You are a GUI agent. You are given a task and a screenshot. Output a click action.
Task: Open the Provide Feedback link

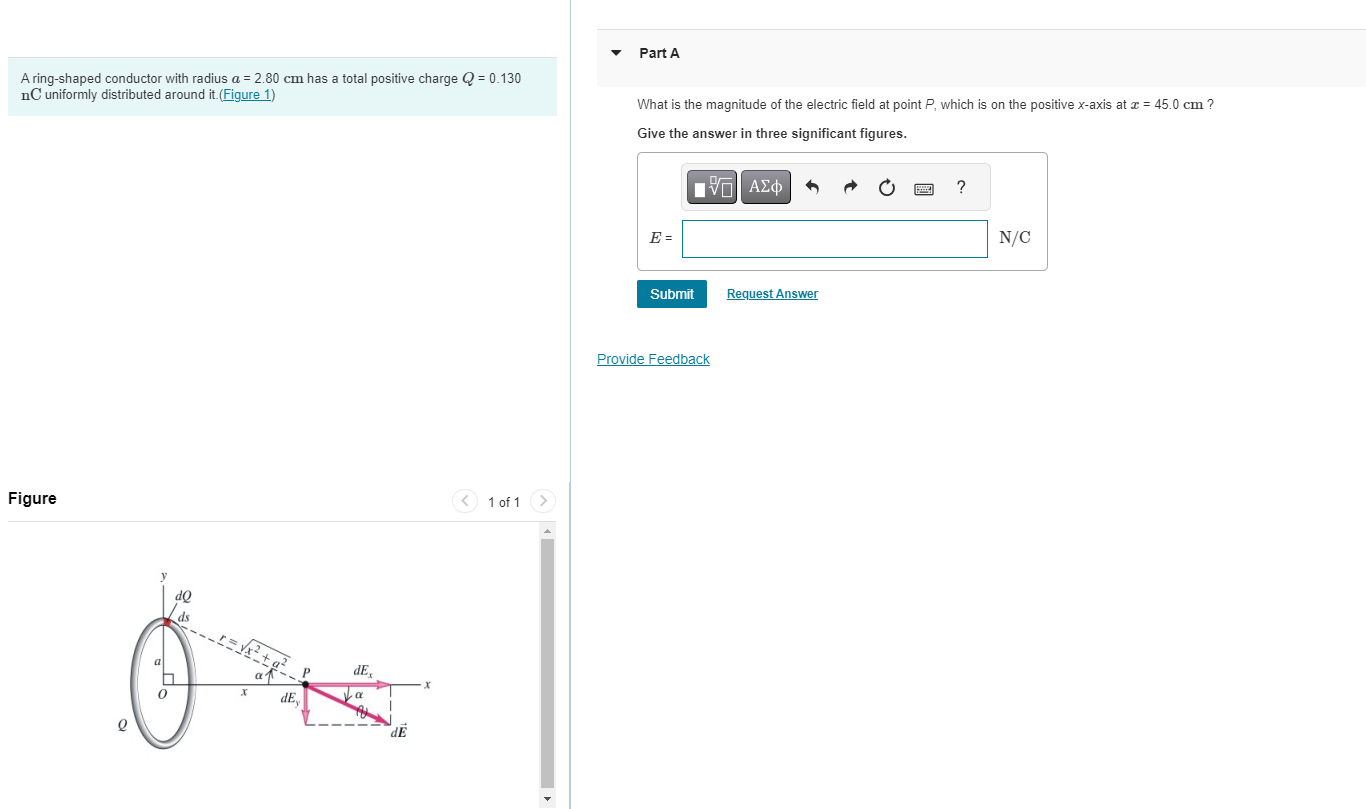(653, 359)
